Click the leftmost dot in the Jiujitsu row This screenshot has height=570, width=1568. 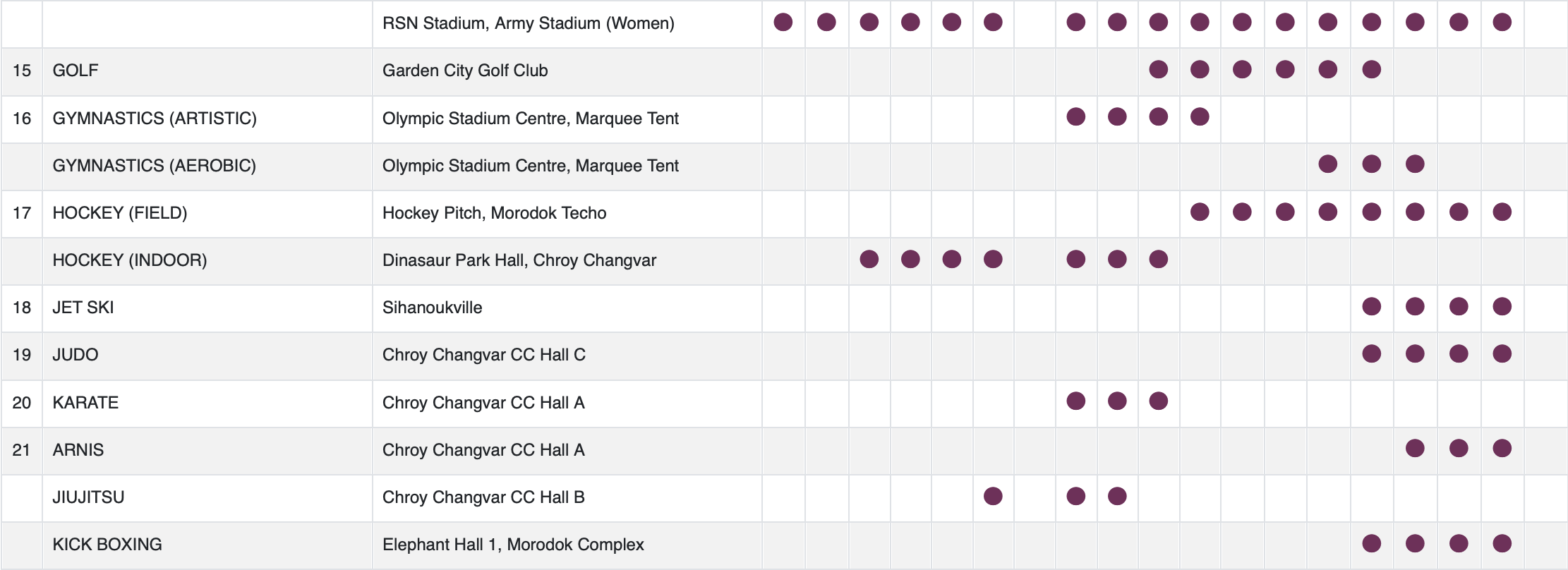click(x=993, y=496)
